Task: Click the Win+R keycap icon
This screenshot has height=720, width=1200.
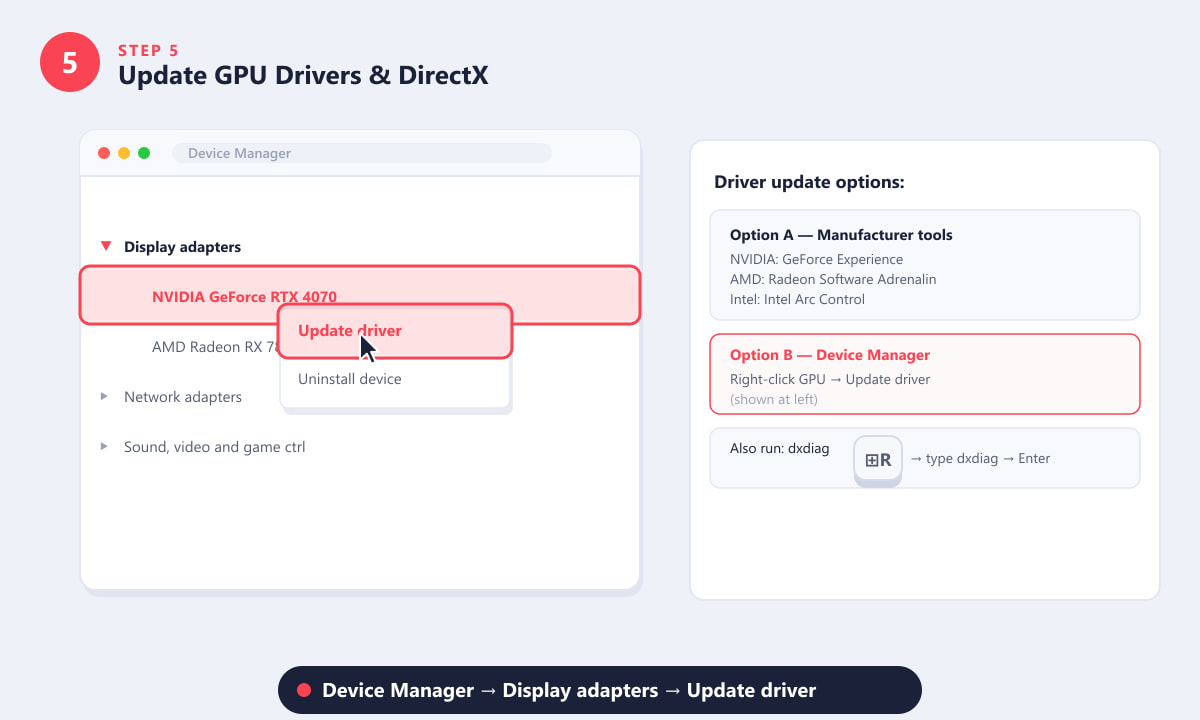Action: 878,460
